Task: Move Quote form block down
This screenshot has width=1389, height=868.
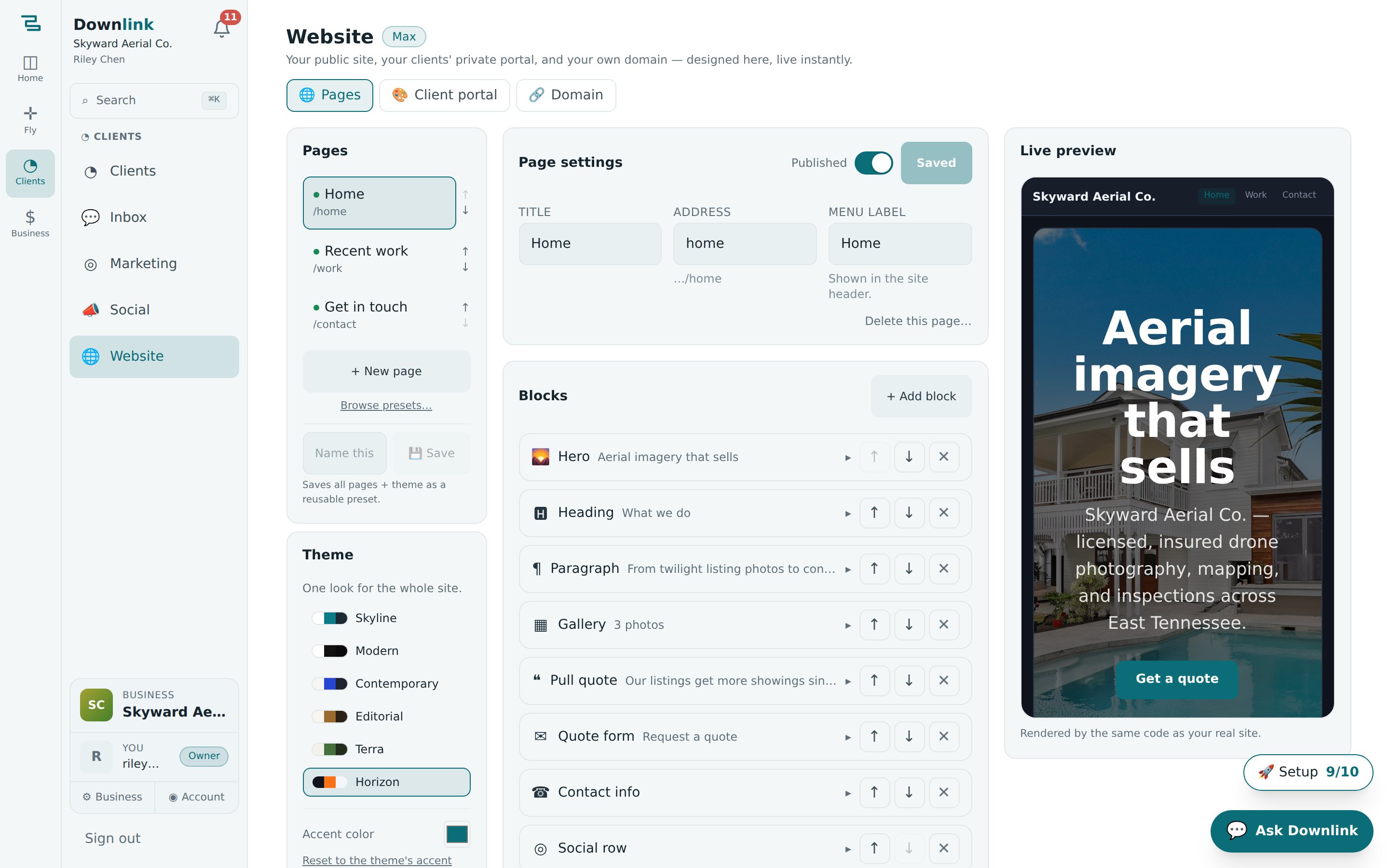Action: [x=909, y=736]
